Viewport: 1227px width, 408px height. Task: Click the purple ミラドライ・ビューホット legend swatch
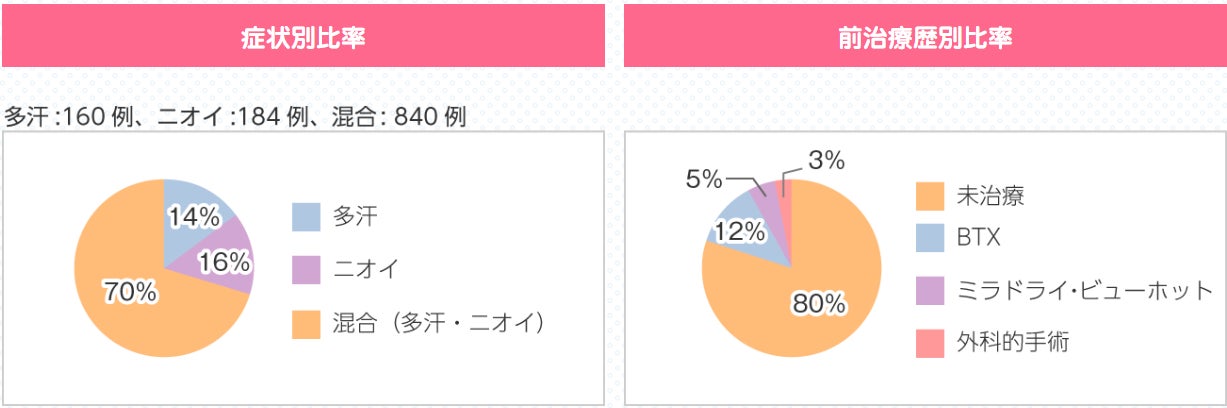[930, 291]
